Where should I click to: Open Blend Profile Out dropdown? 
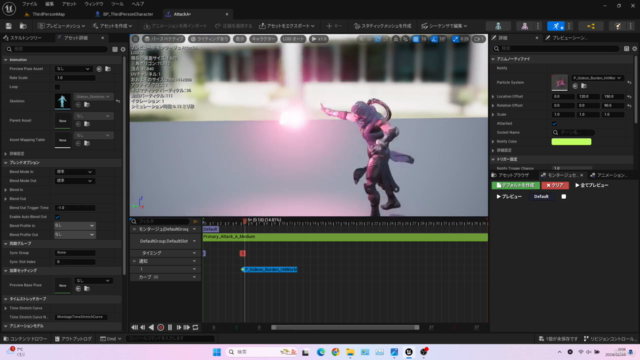tap(75, 235)
